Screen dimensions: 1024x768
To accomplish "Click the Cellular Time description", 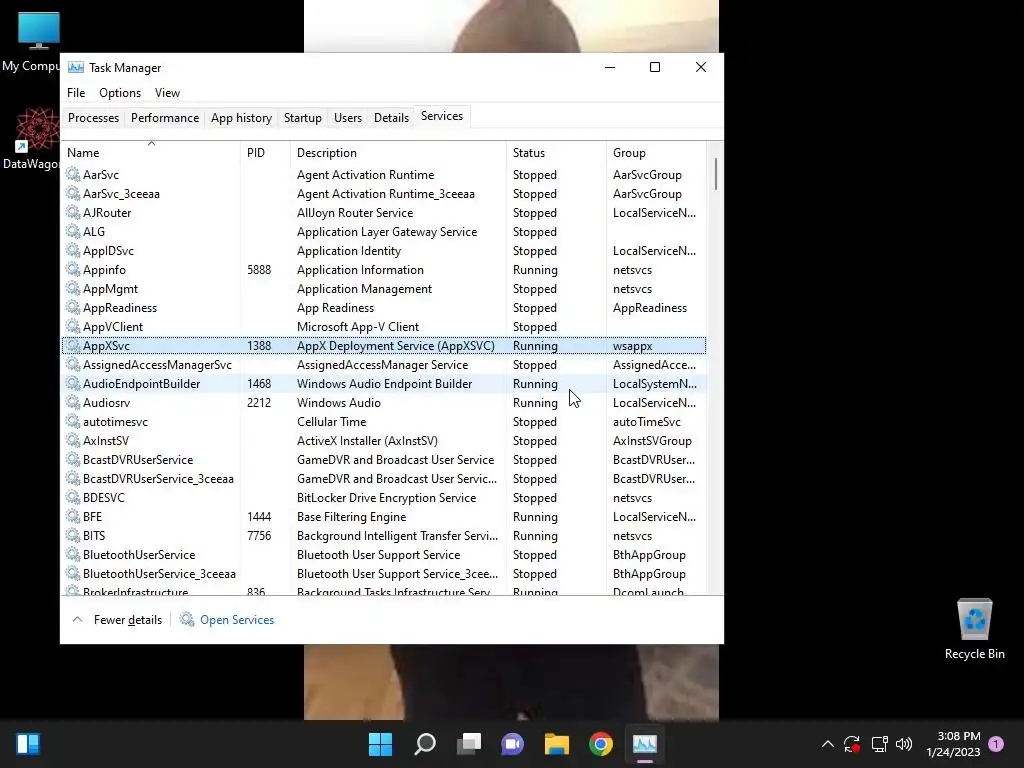I will pos(332,421).
